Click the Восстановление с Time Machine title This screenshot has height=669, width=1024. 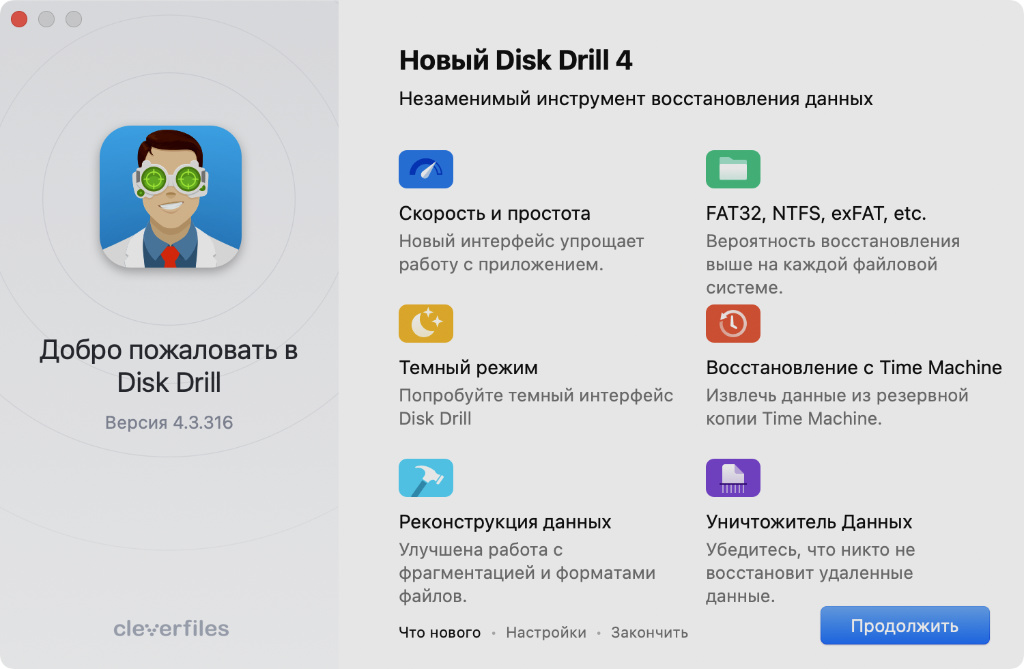coord(854,367)
